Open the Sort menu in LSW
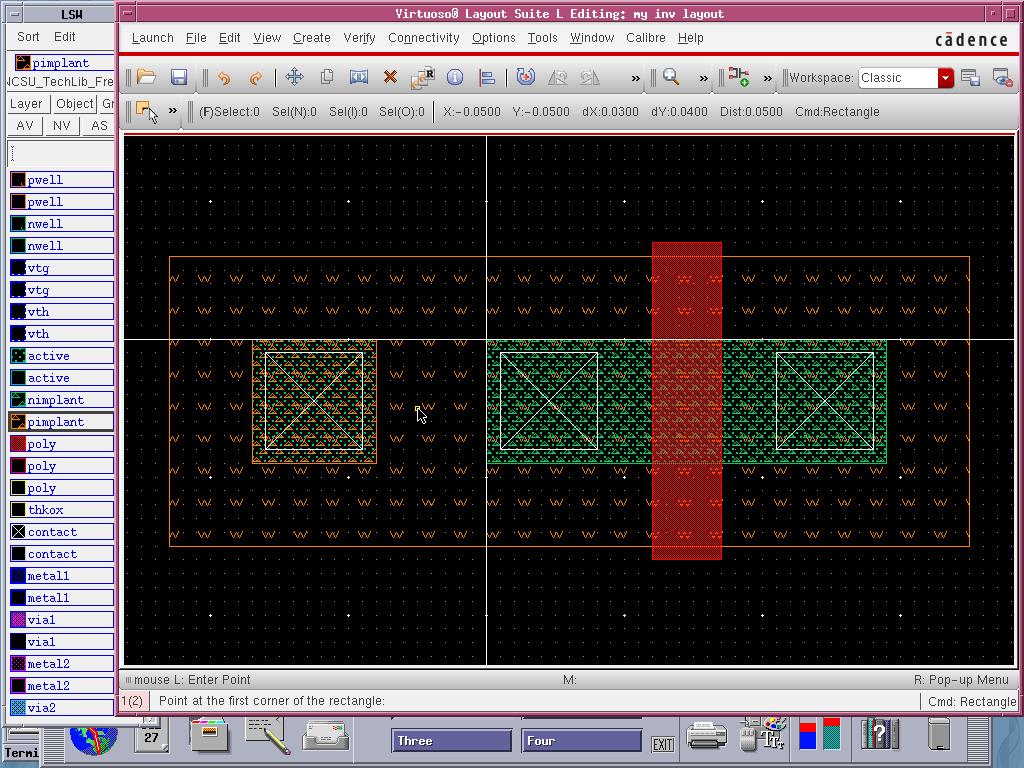 [x=28, y=37]
